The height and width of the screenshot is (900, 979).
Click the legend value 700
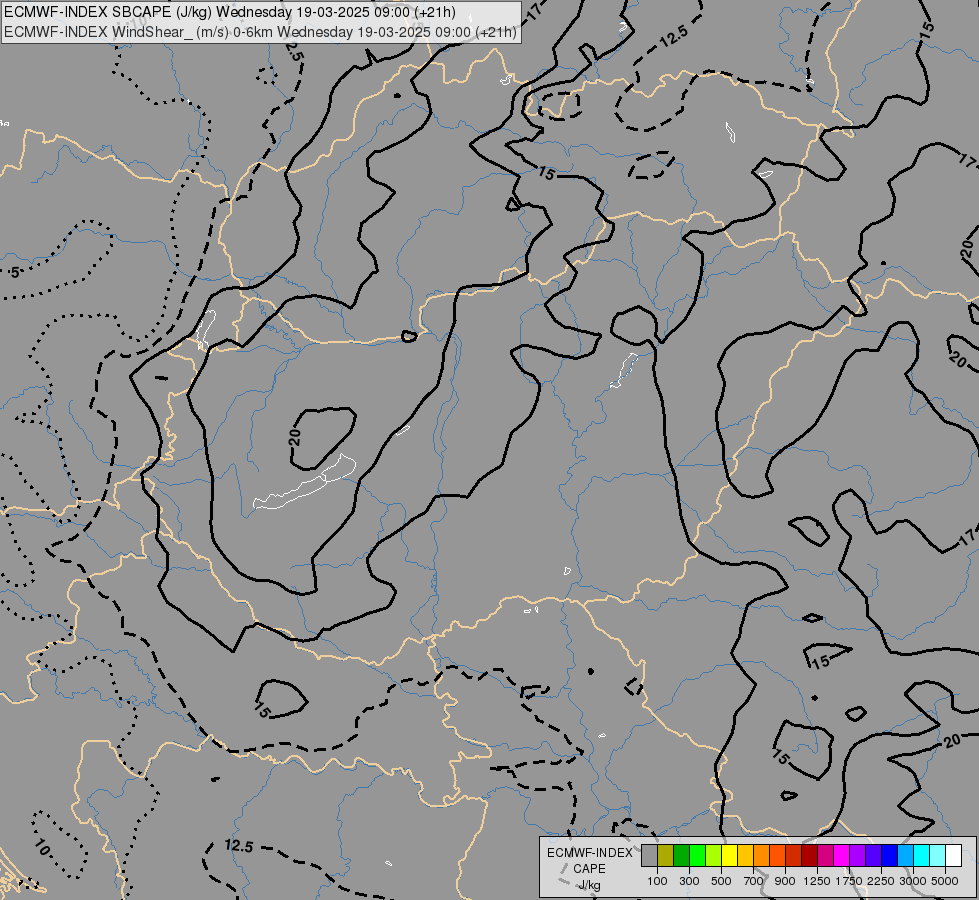pos(754,881)
